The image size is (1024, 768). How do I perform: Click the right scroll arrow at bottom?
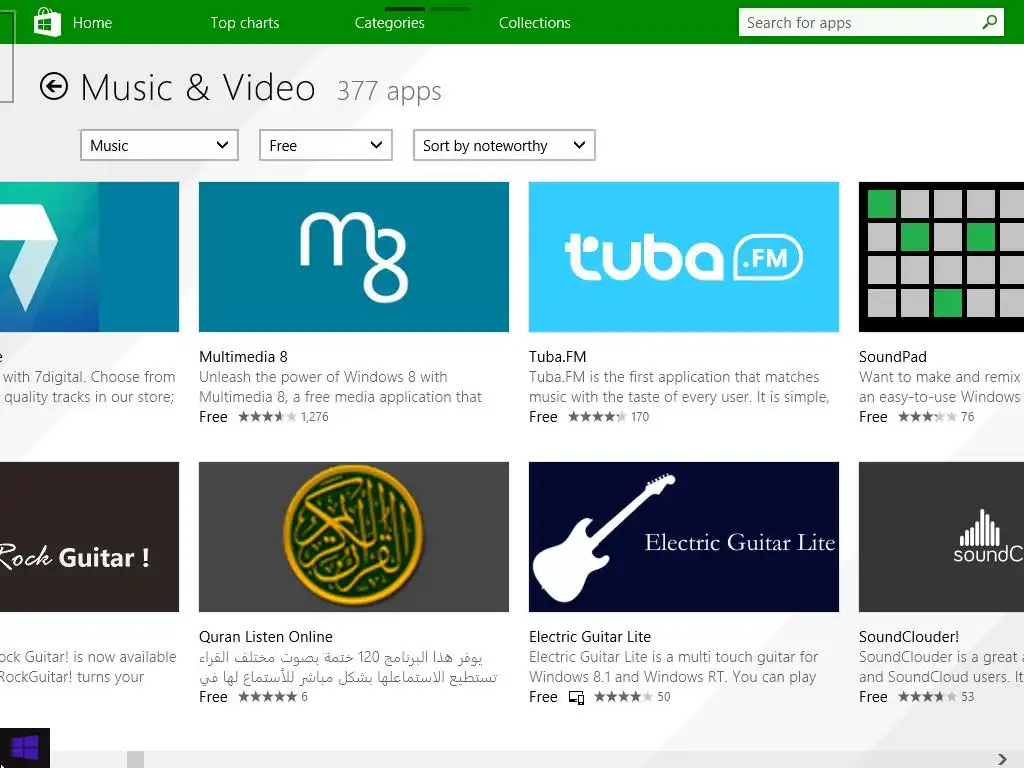1002,760
